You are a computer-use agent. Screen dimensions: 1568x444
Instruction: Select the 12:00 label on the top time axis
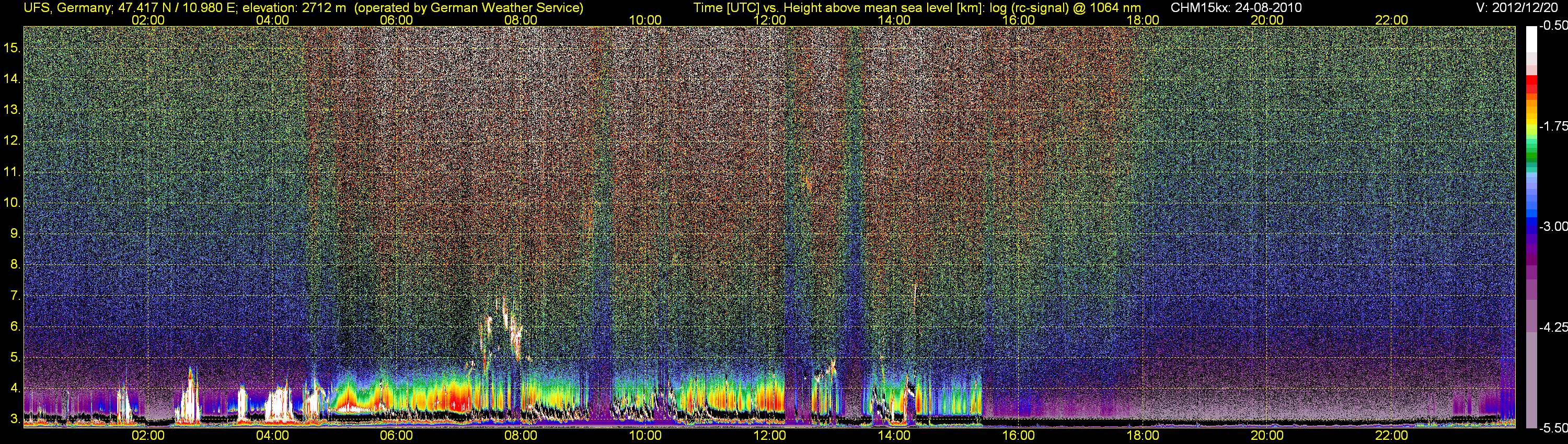coord(769,20)
